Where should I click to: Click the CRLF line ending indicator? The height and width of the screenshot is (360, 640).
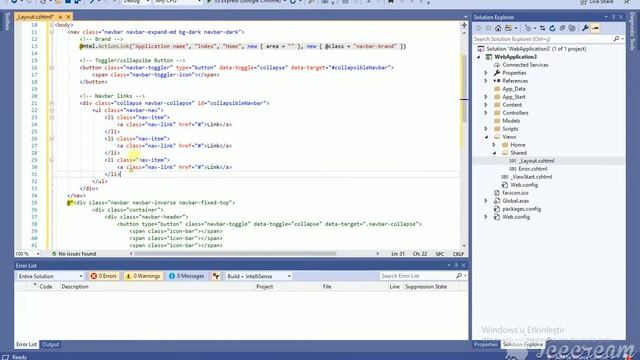458,254
